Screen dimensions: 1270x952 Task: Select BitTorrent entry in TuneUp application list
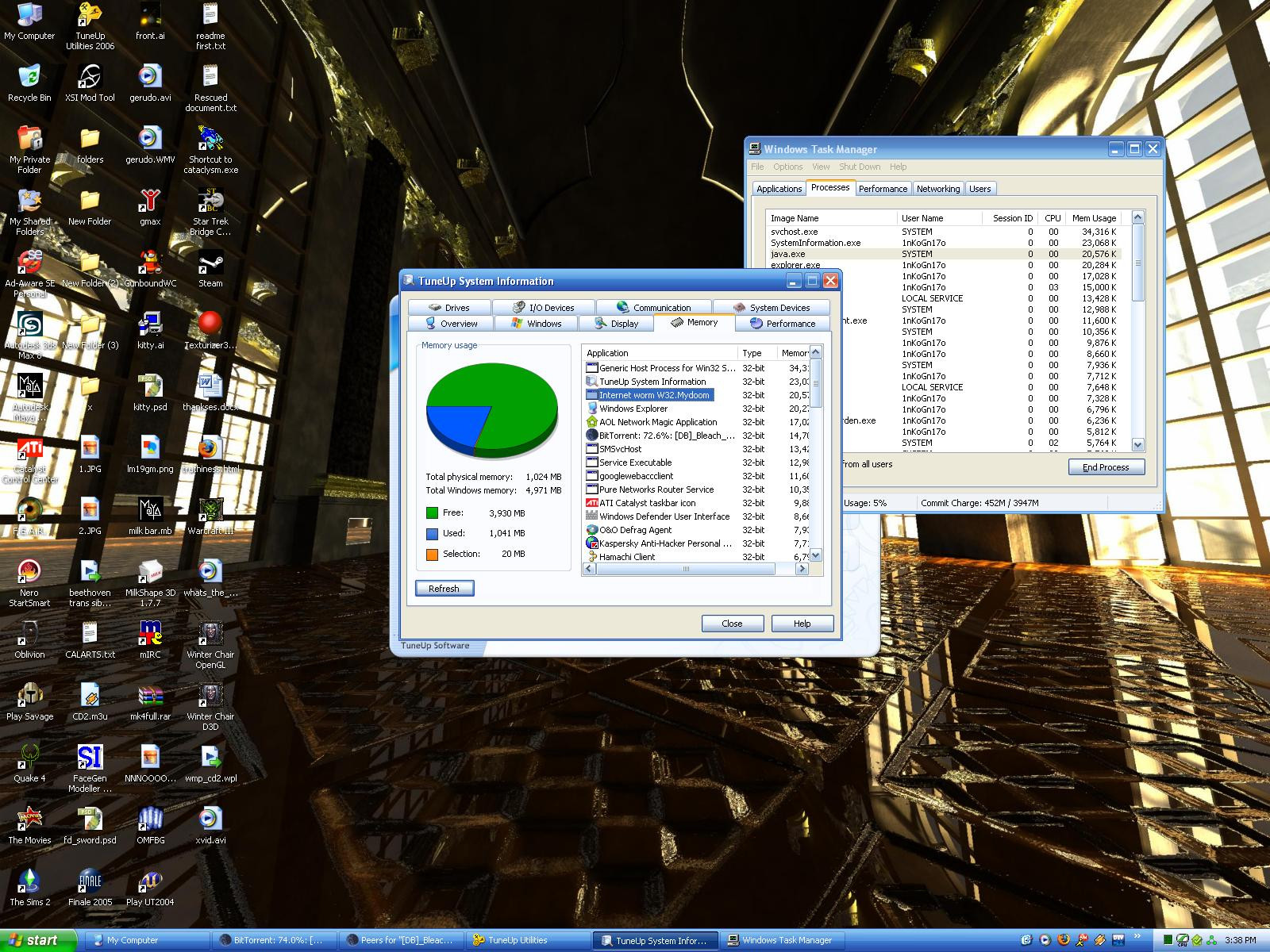tap(660, 436)
